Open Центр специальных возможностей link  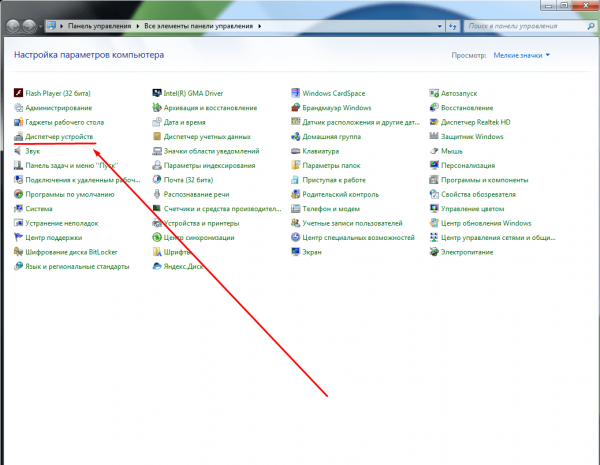pos(359,237)
